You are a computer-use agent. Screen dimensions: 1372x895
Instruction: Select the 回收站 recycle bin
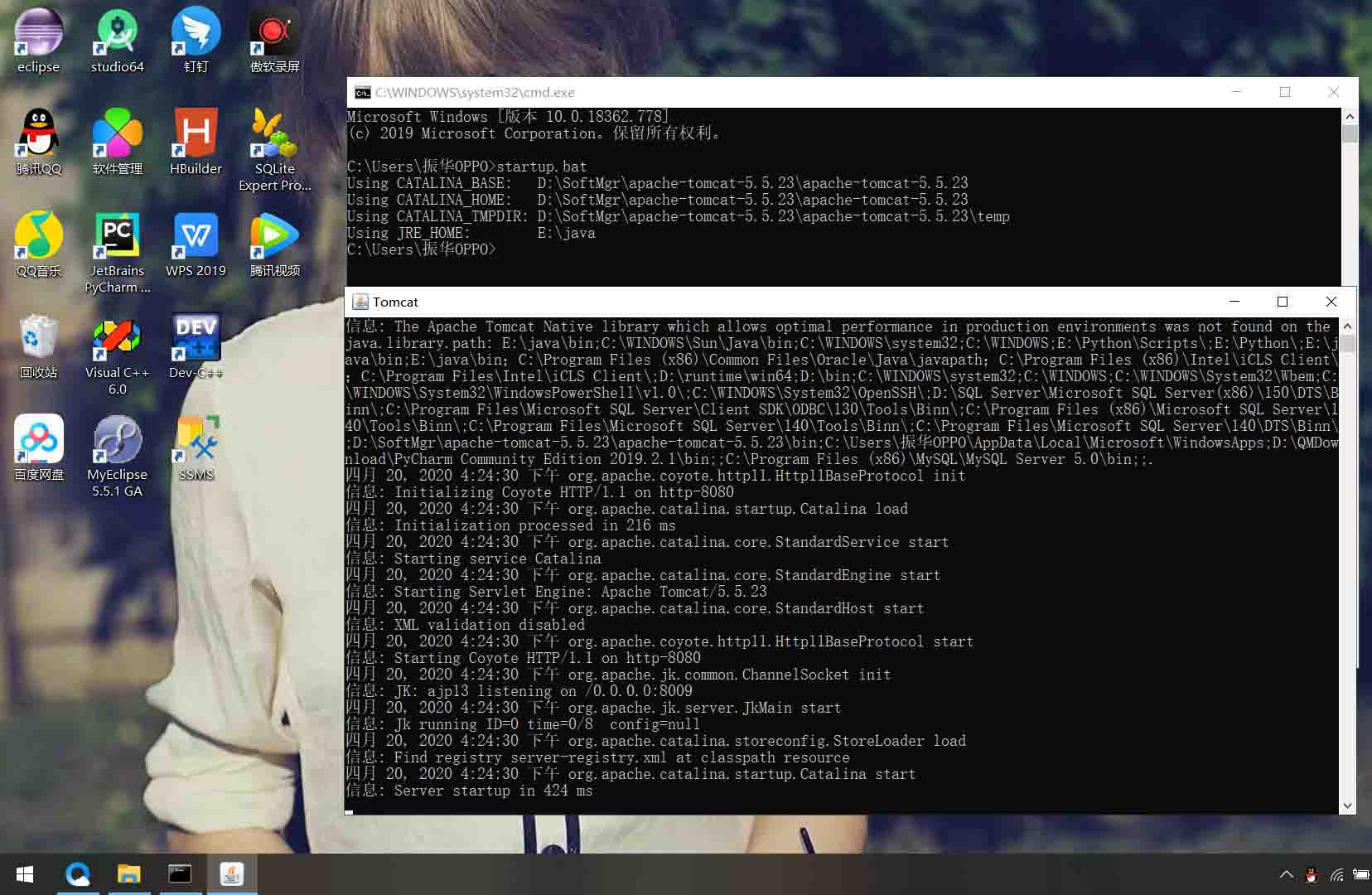38,346
